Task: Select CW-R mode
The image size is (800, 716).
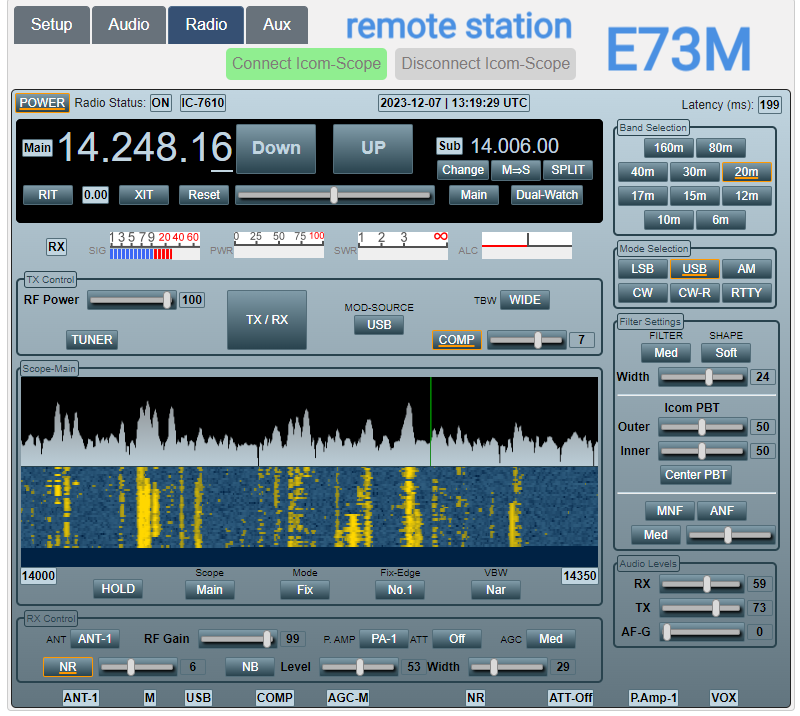Action: click(x=694, y=293)
